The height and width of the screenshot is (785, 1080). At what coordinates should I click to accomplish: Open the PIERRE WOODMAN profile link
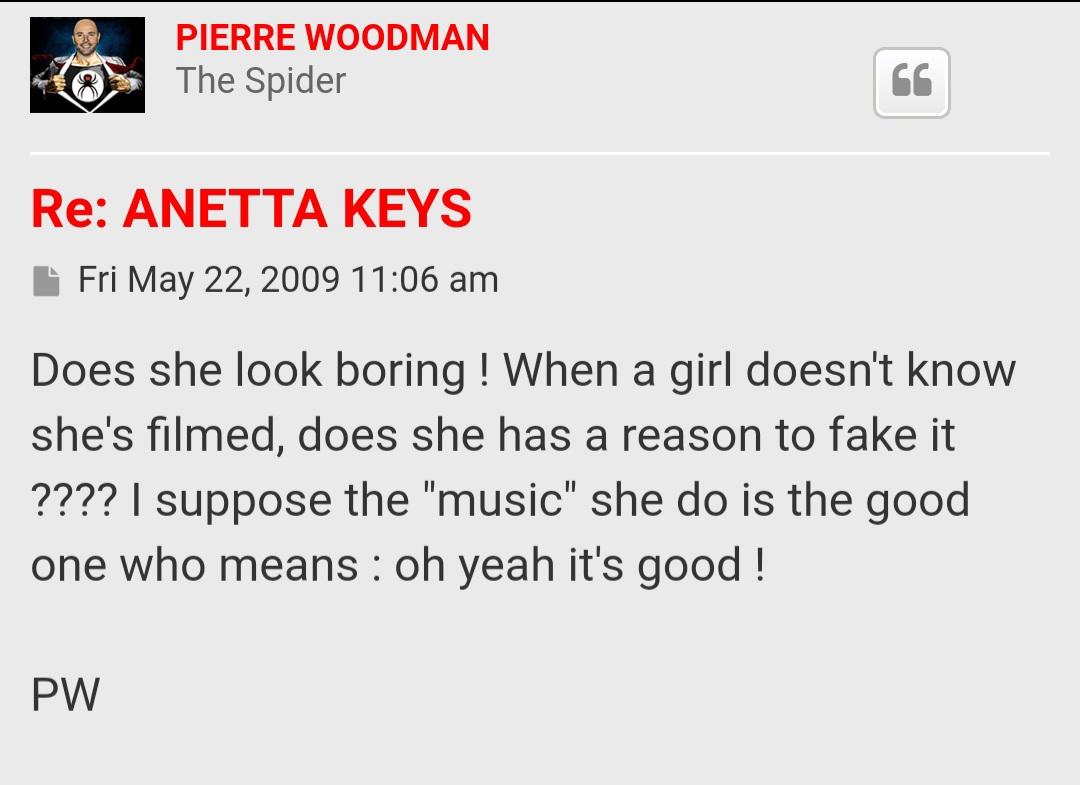(332, 38)
